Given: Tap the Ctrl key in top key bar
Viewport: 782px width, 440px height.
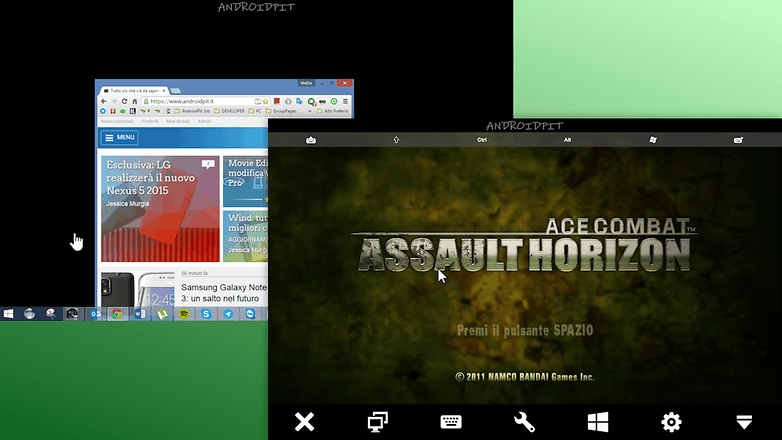Looking at the screenshot, I should pyautogui.click(x=482, y=140).
